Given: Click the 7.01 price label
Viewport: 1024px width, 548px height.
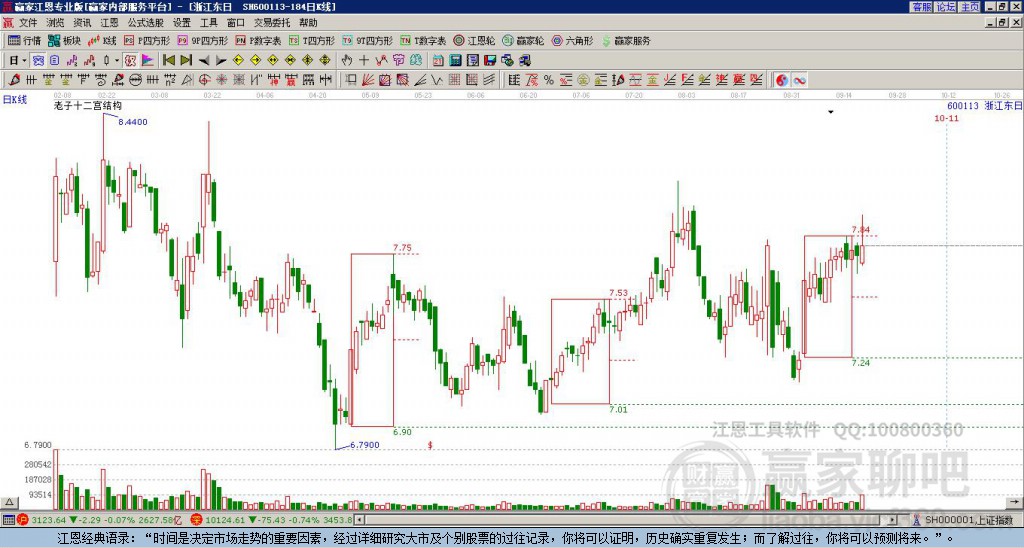Looking at the screenshot, I should pyautogui.click(x=618, y=410).
